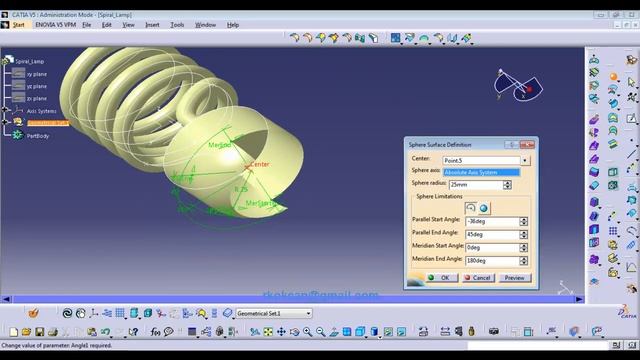640x360 pixels.
Task: Click the horizontal scrollbar left arrow
Action: [x=6, y=299]
